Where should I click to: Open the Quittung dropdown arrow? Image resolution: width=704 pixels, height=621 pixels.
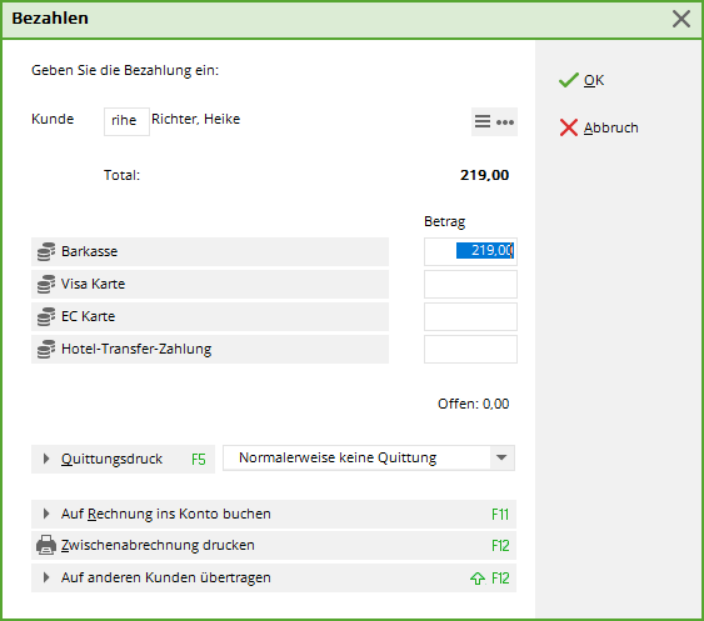coord(502,458)
